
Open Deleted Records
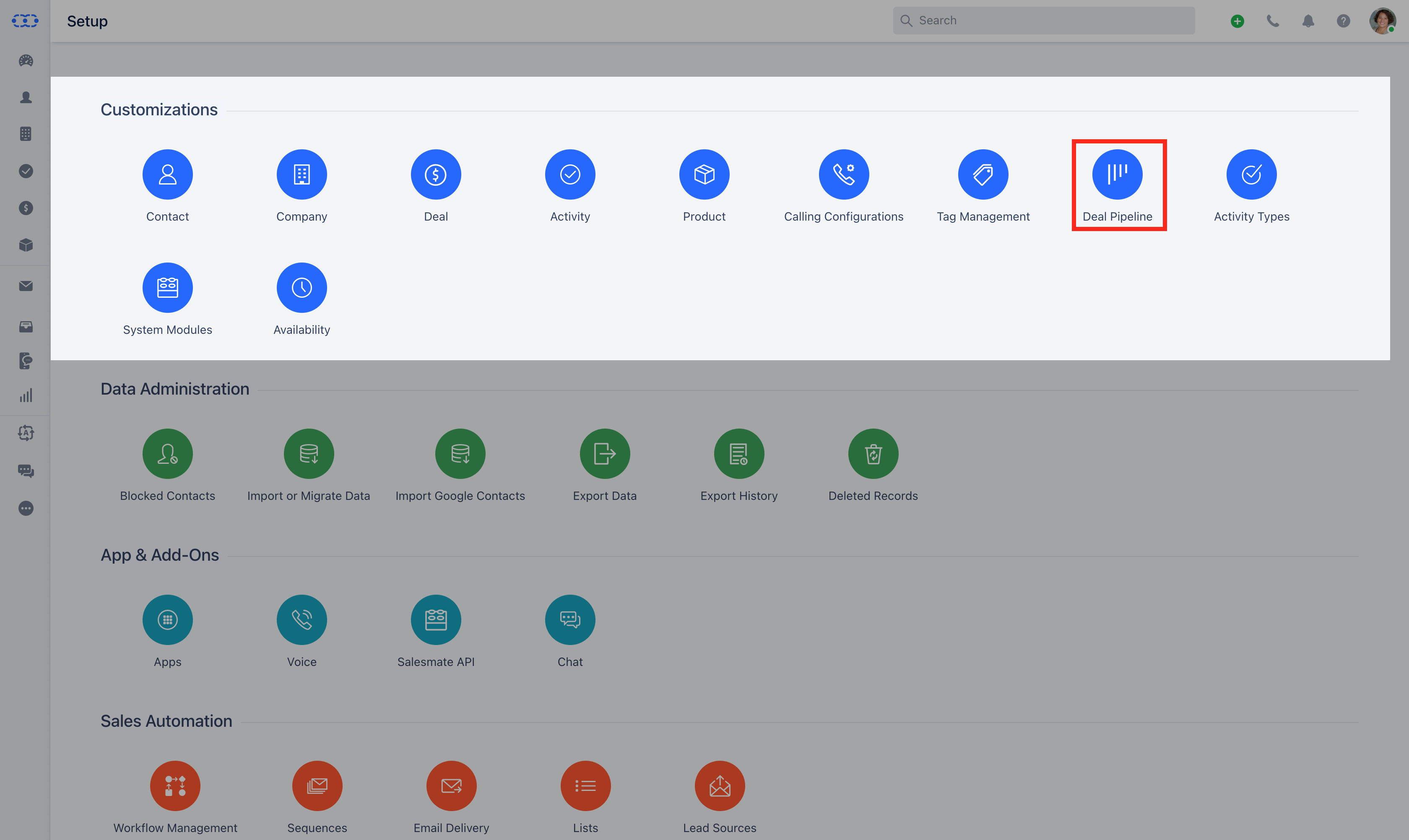coord(873,453)
